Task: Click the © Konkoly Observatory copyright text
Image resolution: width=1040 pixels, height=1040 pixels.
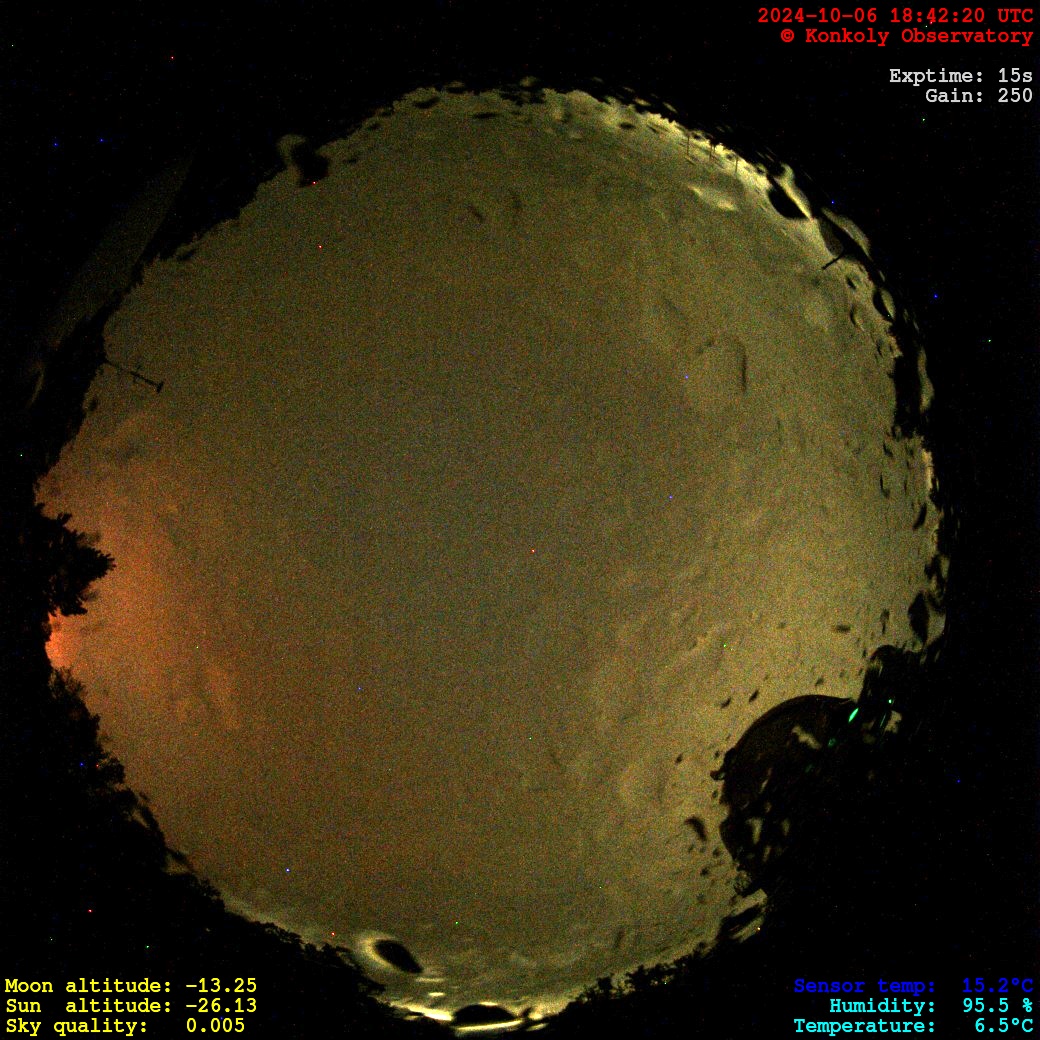Action: coord(906,36)
